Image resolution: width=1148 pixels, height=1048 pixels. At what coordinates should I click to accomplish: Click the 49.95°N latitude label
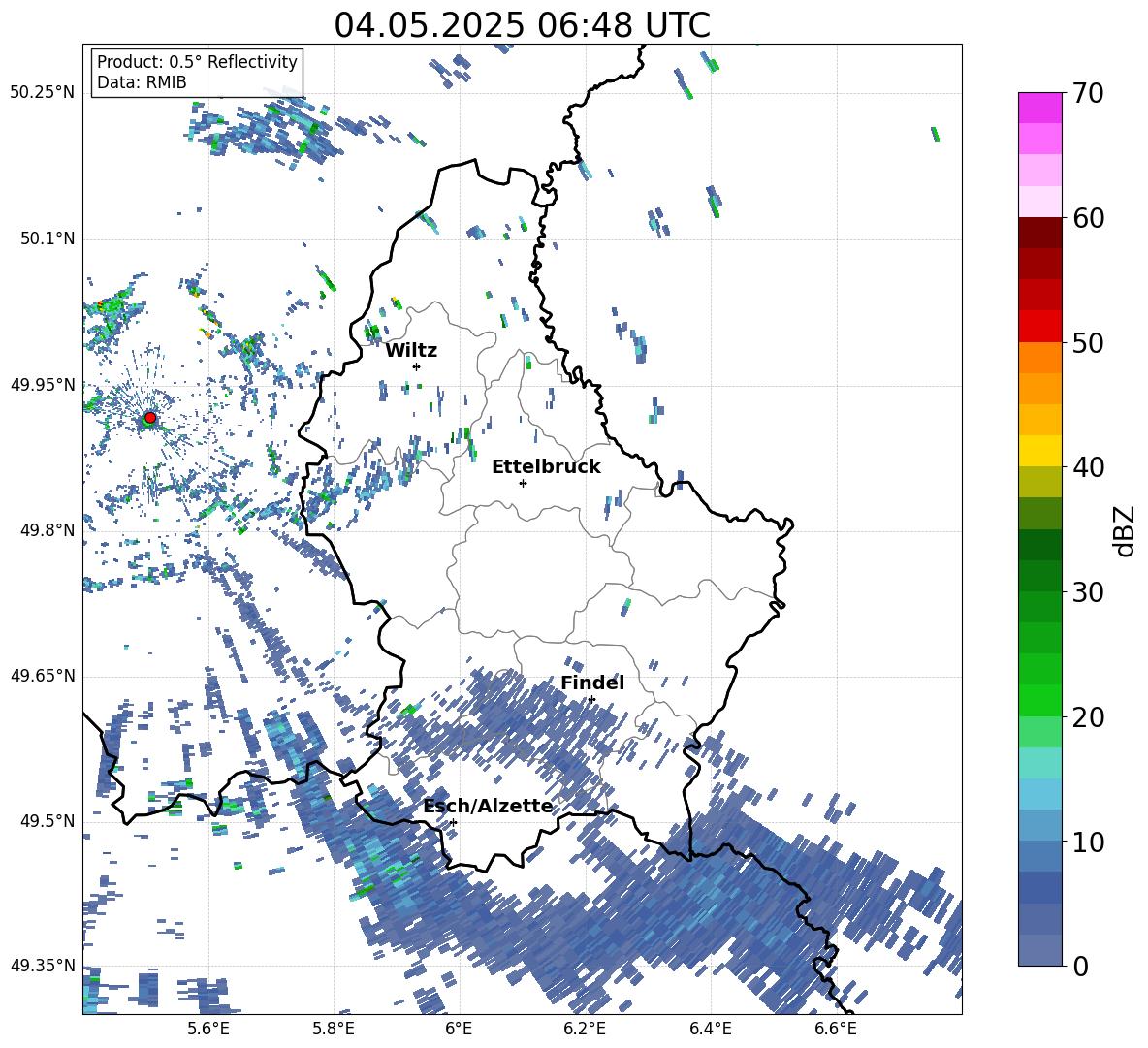click(43, 385)
